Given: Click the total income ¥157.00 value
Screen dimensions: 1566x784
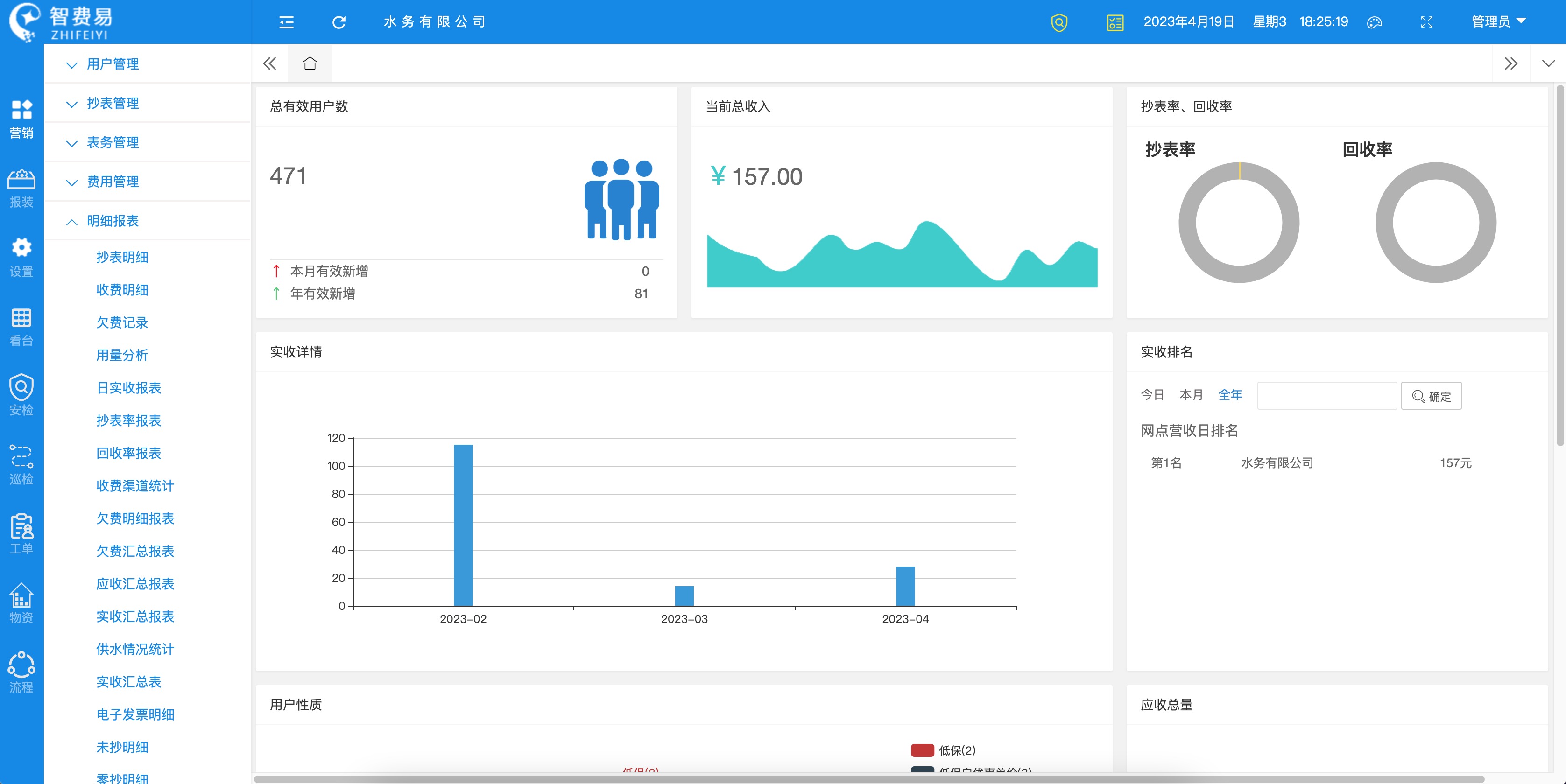Looking at the screenshot, I should pyautogui.click(x=756, y=177).
